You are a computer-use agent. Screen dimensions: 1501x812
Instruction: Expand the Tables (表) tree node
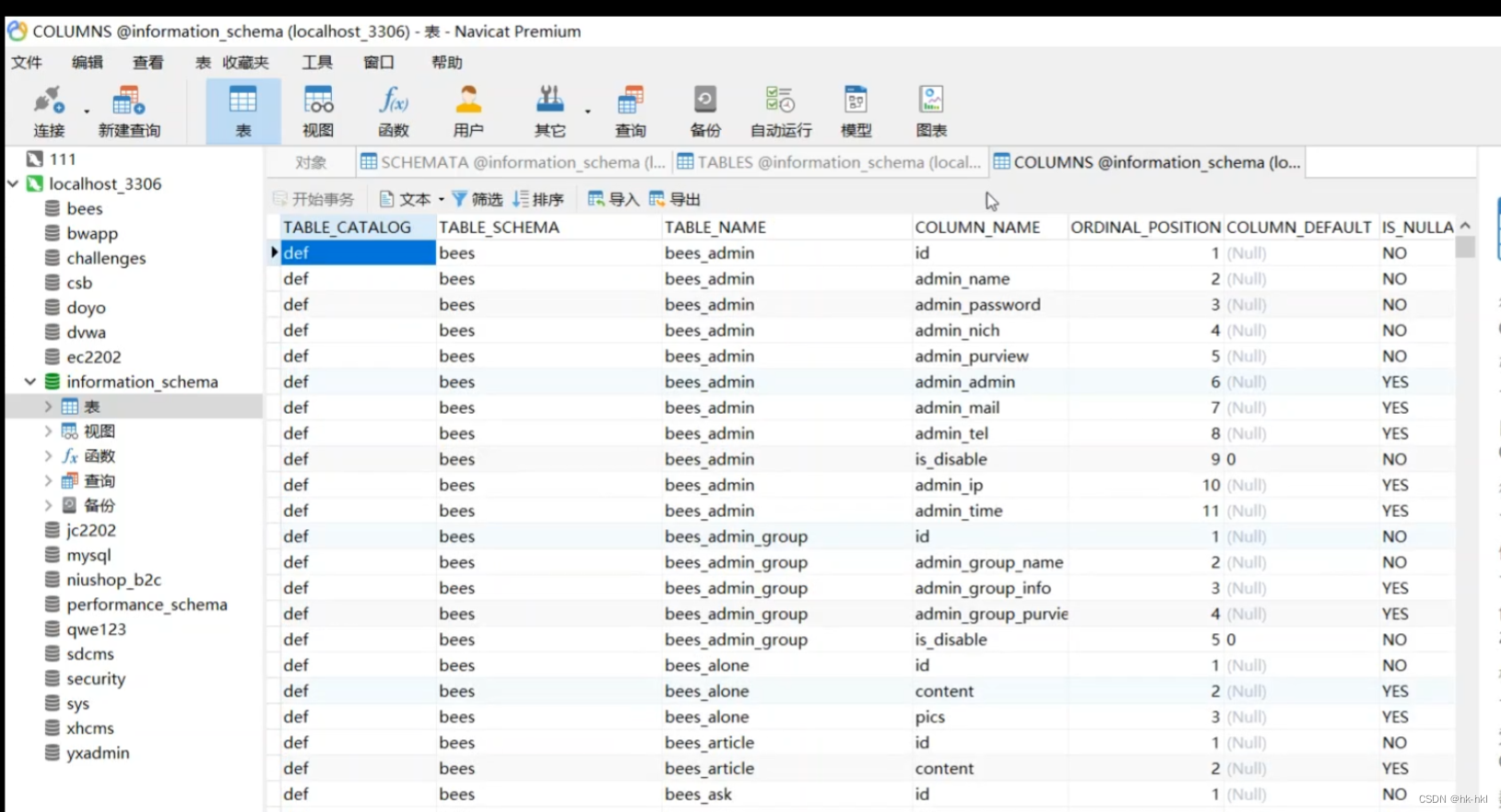pos(48,406)
